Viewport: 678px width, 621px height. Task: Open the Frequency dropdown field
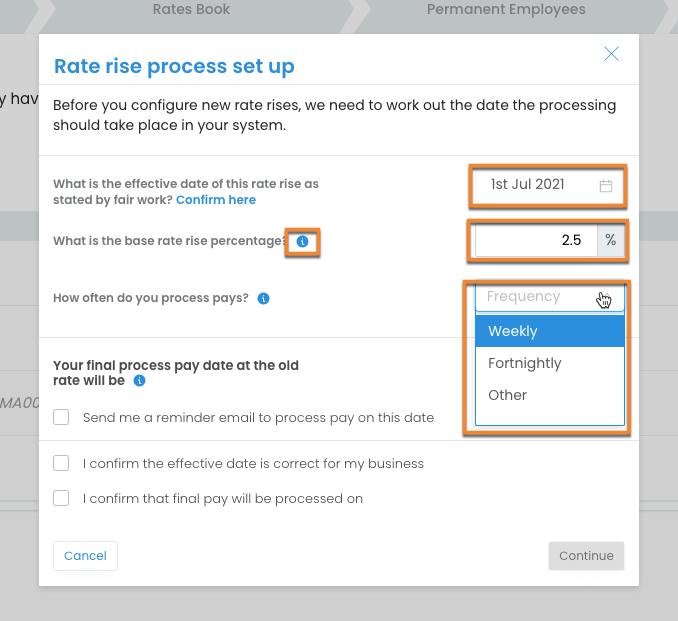550,297
